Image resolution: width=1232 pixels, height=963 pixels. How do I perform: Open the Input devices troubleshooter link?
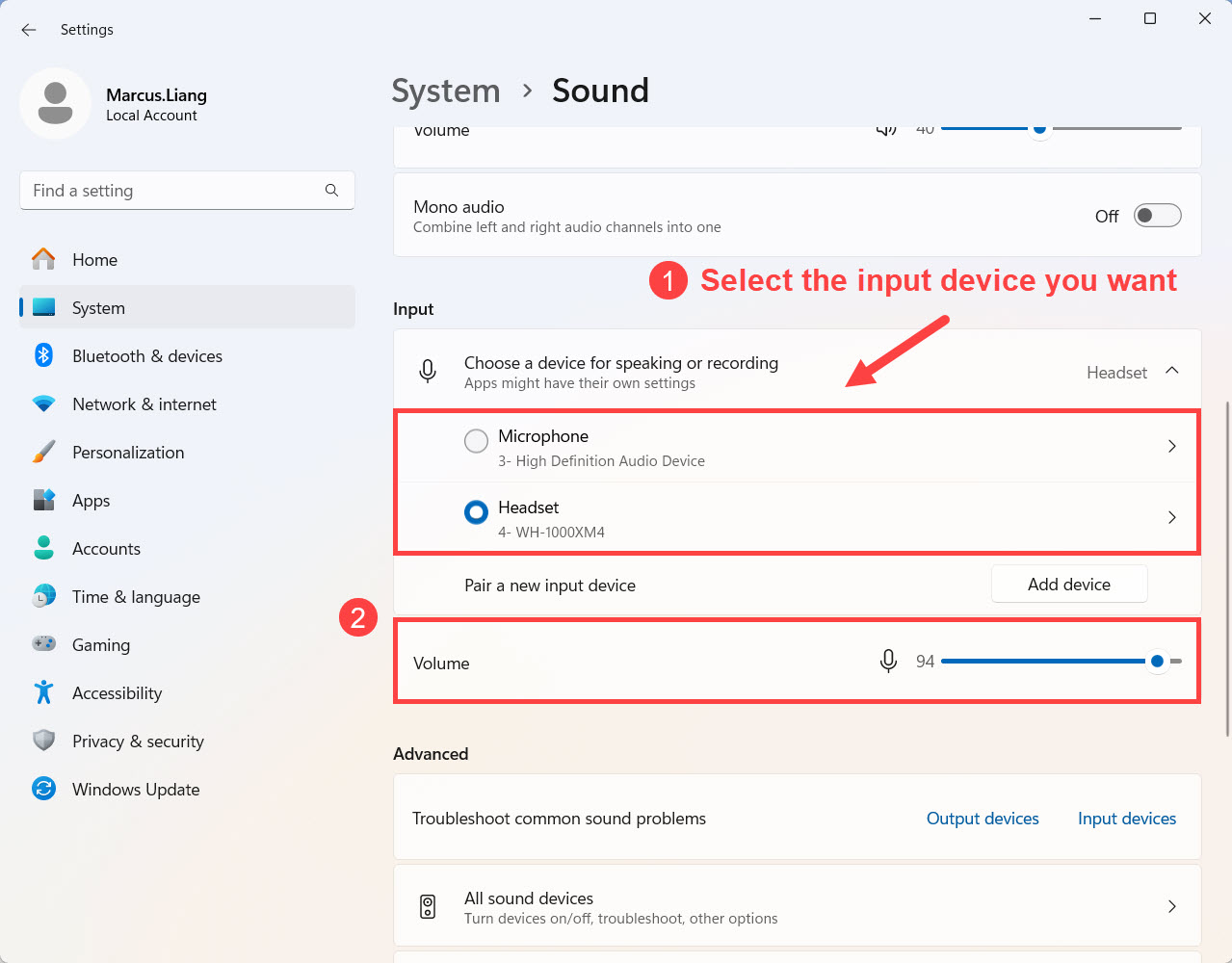pyautogui.click(x=1126, y=819)
